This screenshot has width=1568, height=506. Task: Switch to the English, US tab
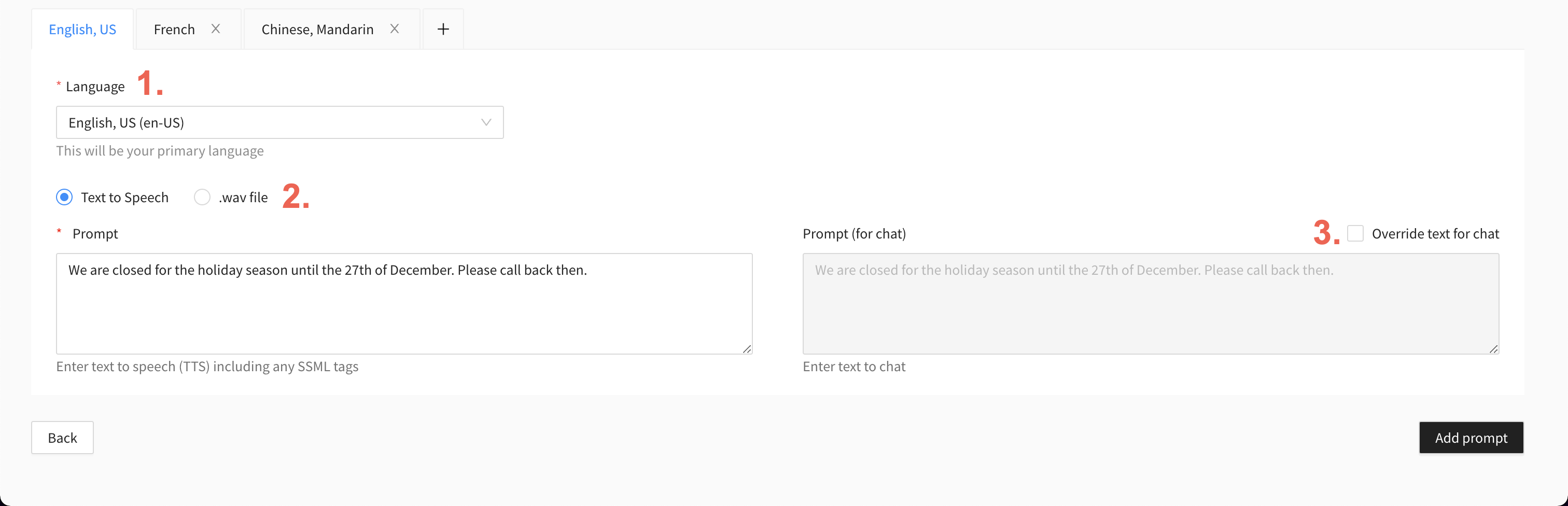click(x=82, y=29)
